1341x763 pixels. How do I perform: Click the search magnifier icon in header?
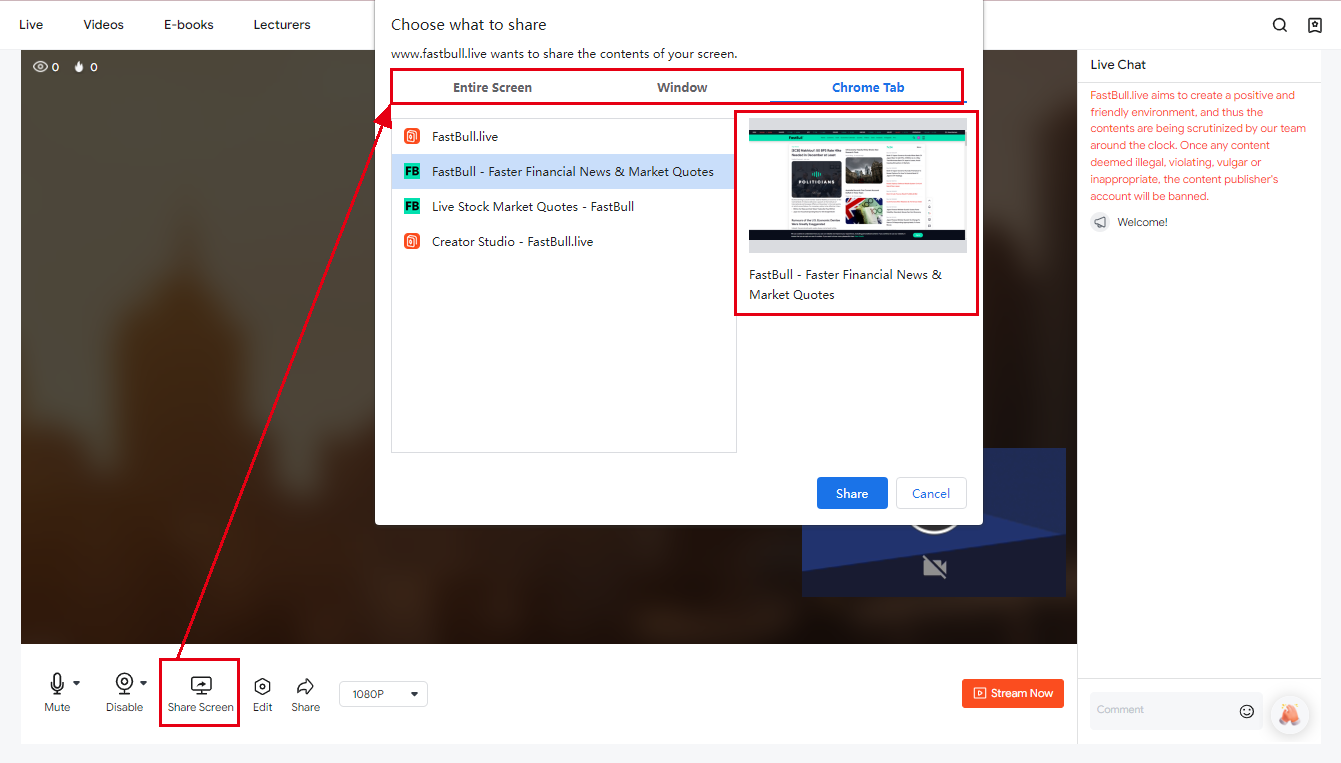coord(1280,25)
